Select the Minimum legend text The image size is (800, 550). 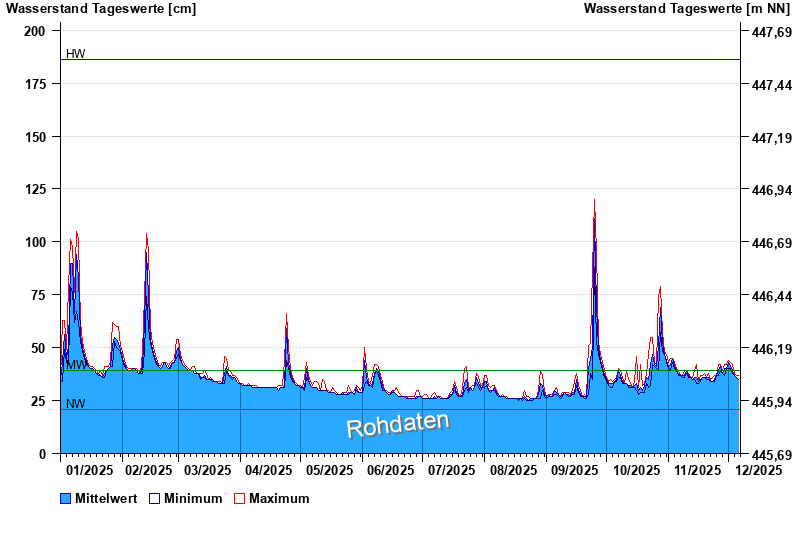click(x=193, y=498)
